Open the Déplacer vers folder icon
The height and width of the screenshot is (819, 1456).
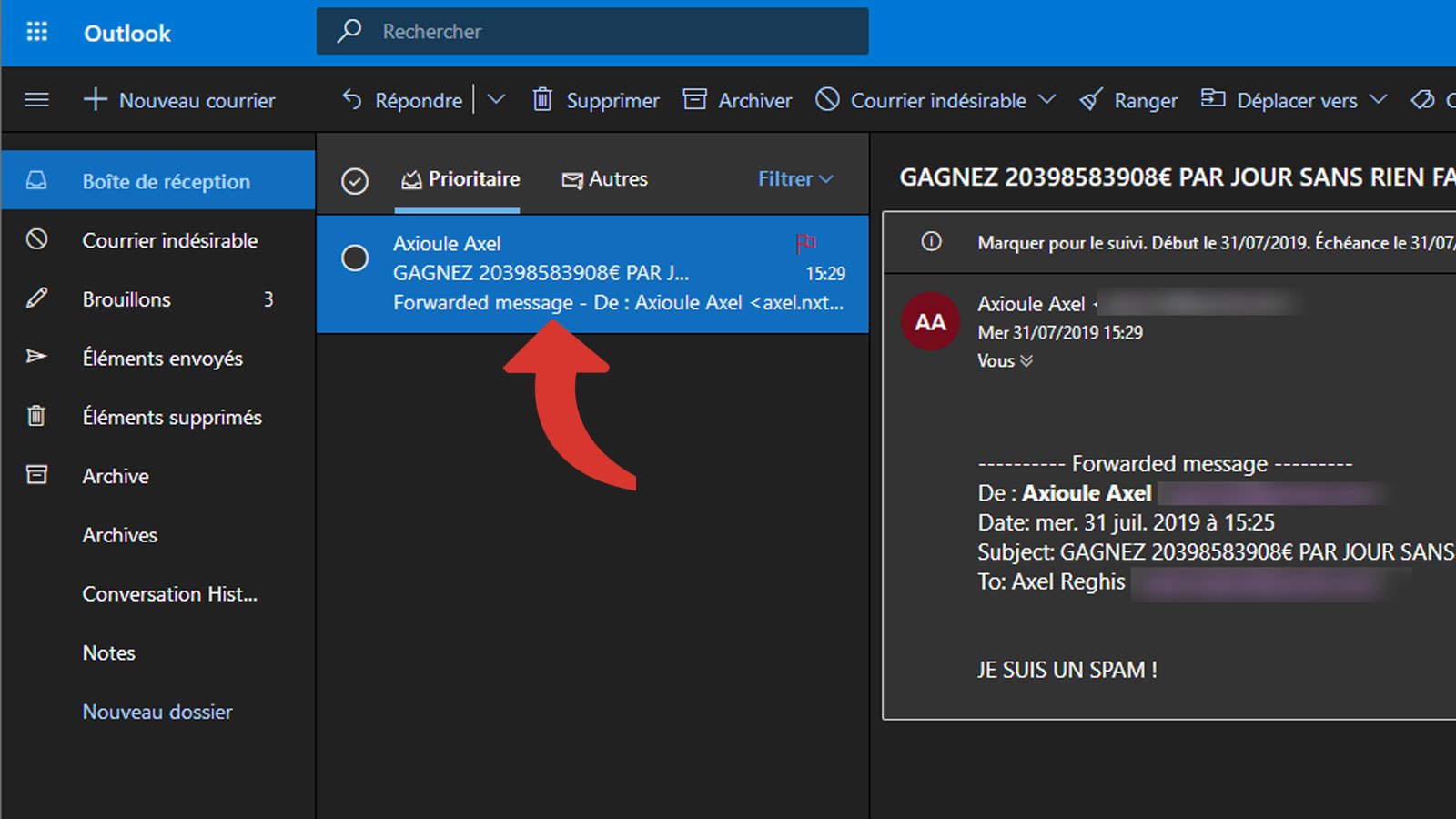click(1212, 100)
